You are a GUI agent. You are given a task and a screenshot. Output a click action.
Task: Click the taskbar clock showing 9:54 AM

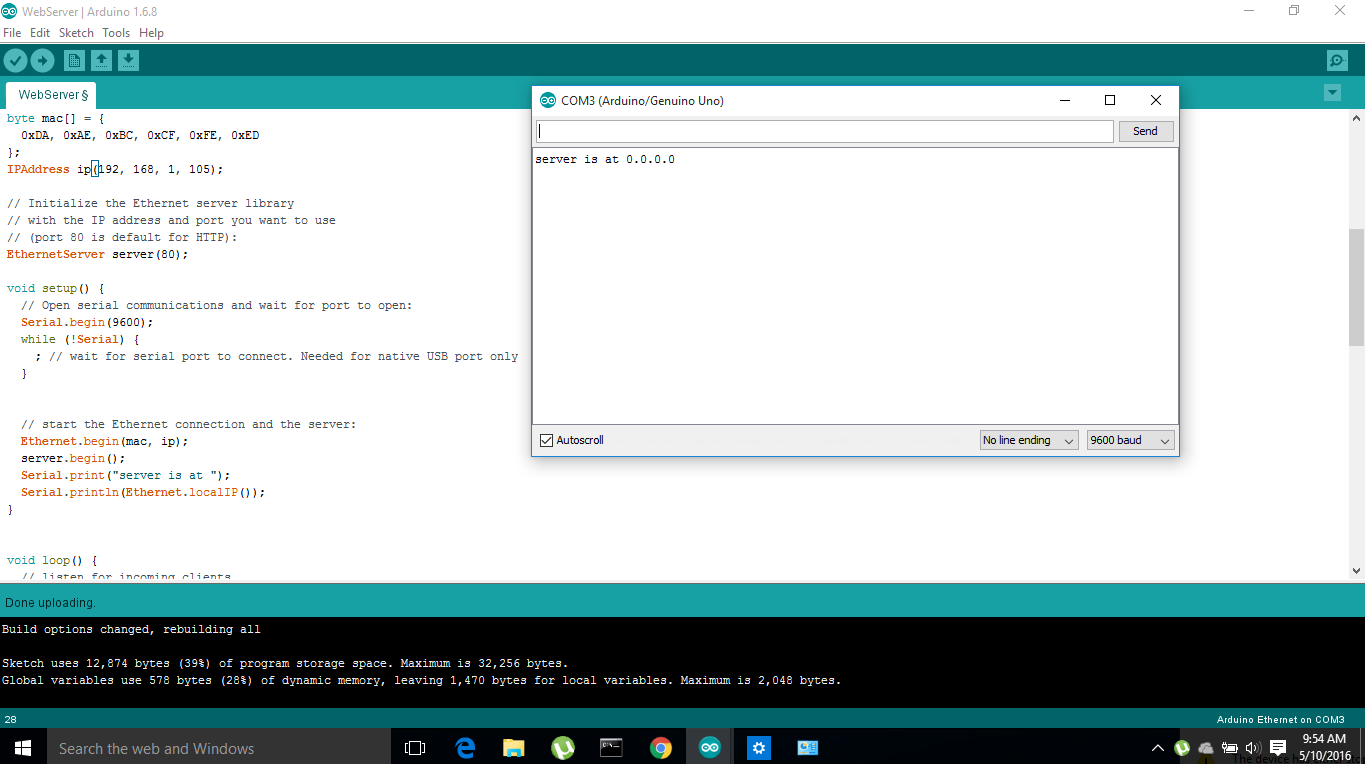coord(1324,739)
